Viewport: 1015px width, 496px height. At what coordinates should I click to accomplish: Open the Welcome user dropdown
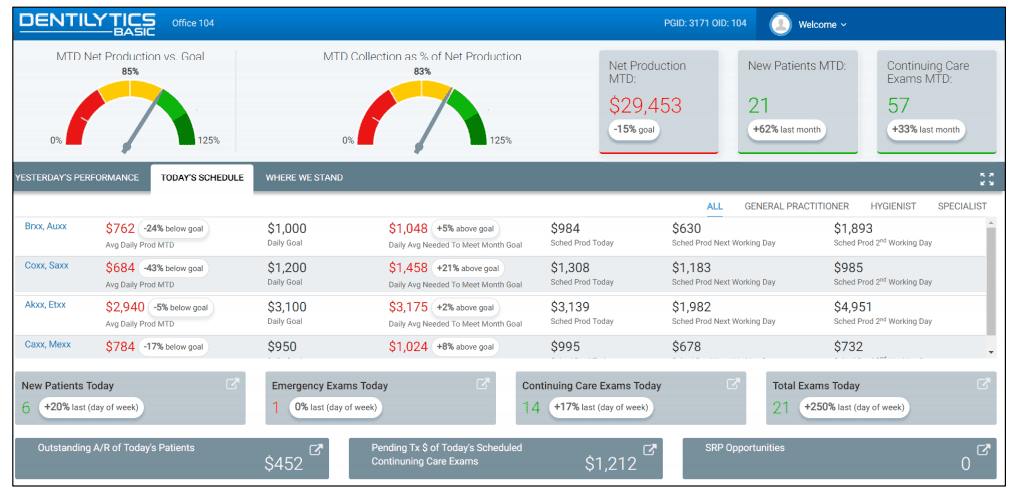(822, 24)
